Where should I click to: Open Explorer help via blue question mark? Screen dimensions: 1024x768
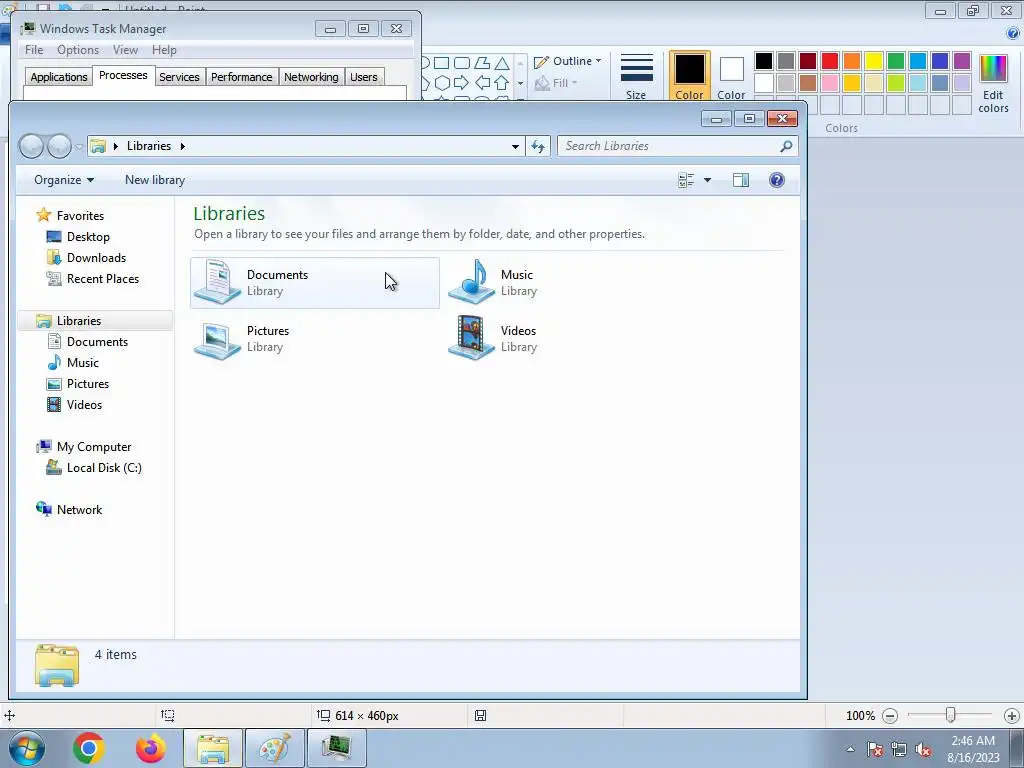pyautogui.click(x=776, y=180)
